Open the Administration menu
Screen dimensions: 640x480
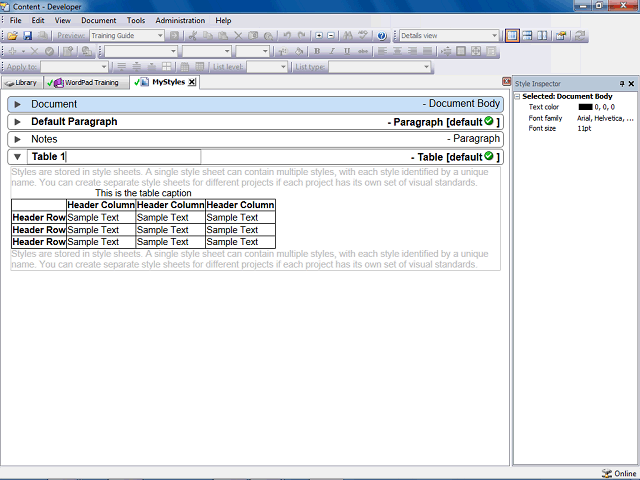[x=180, y=20]
